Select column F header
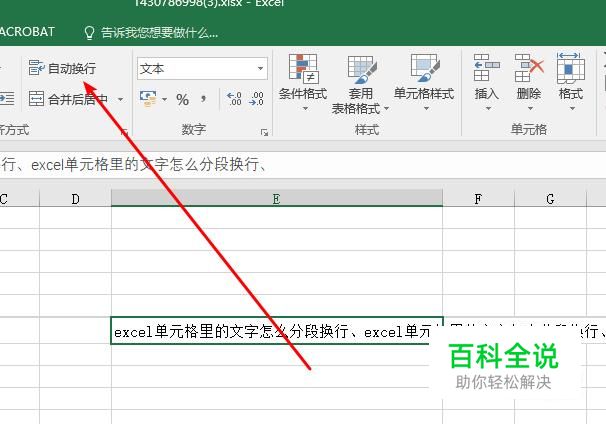This screenshot has height=424, width=606. tap(478, 199)
